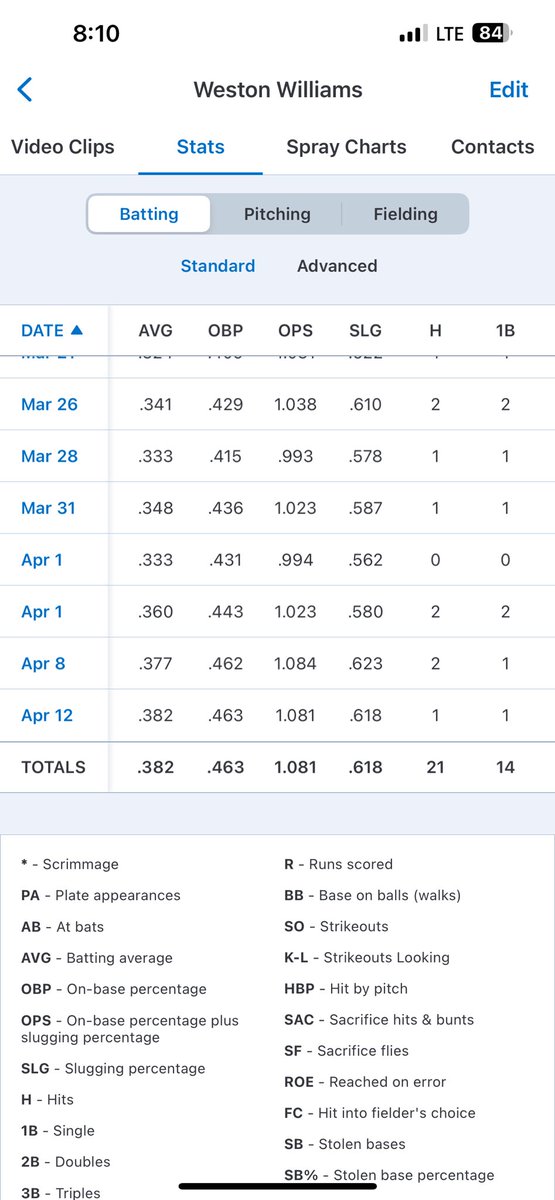This screenshot has height=1200, width=555.
Task: Sort by the OPS column header
Action: pyautogui.click(x=295, y=330)
